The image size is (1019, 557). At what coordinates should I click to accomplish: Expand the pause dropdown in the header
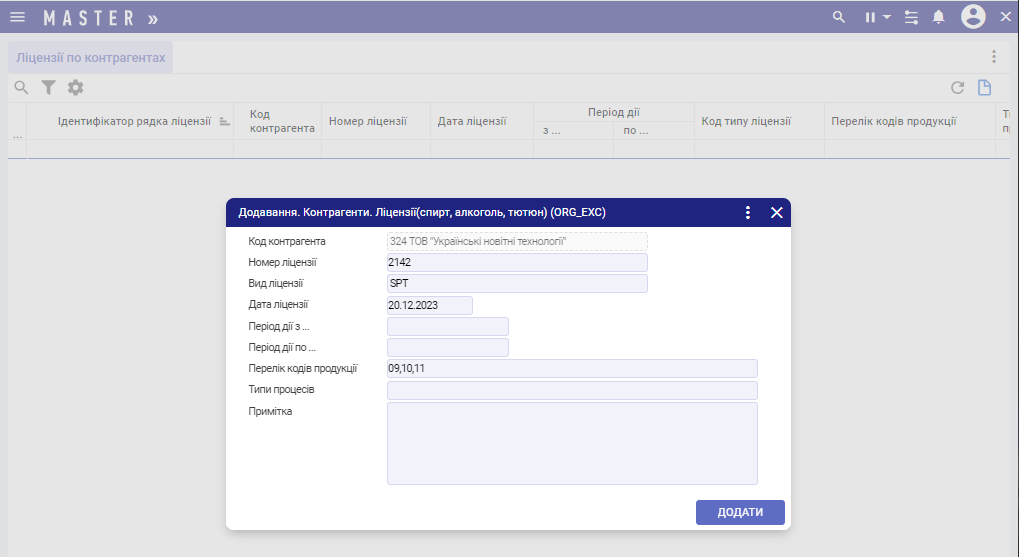pos(877,17)
